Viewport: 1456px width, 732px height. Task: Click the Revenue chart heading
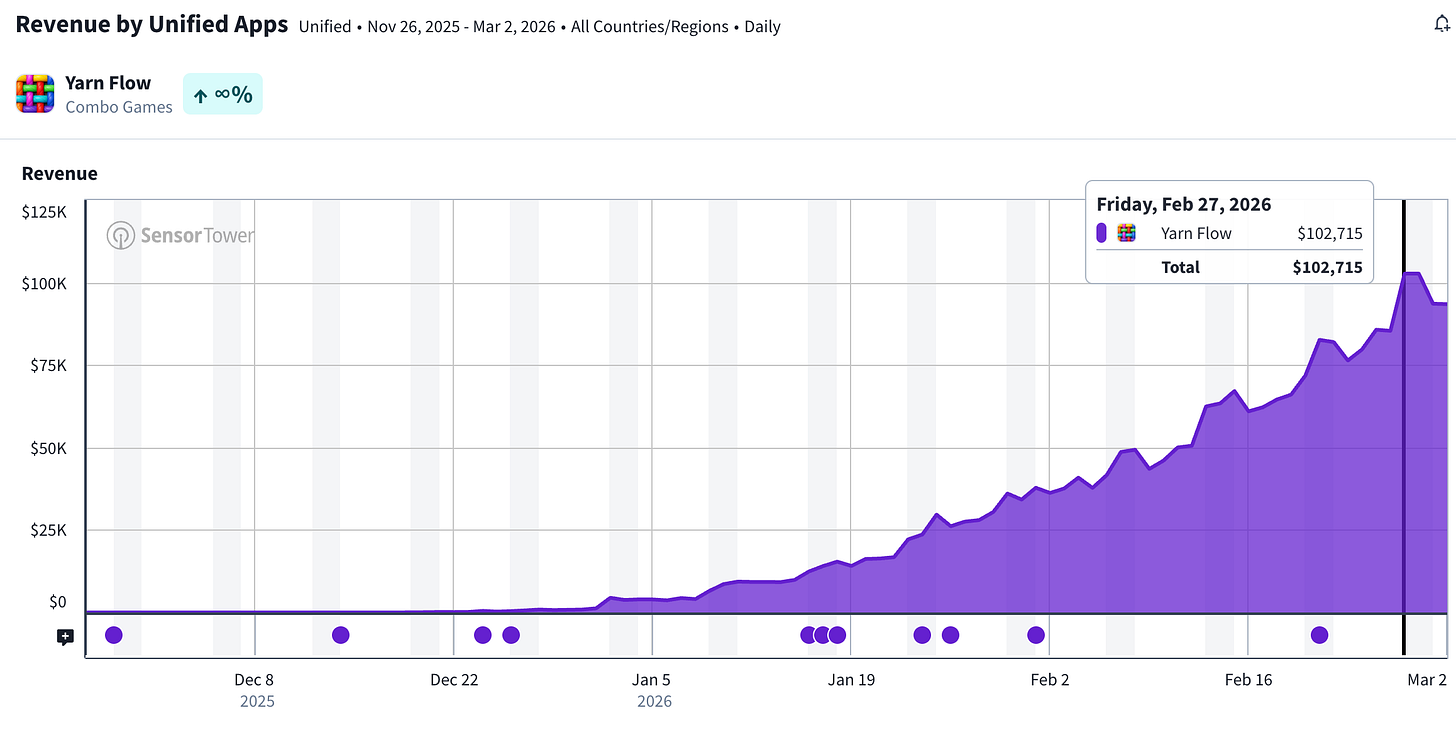(x=60, y=173)
